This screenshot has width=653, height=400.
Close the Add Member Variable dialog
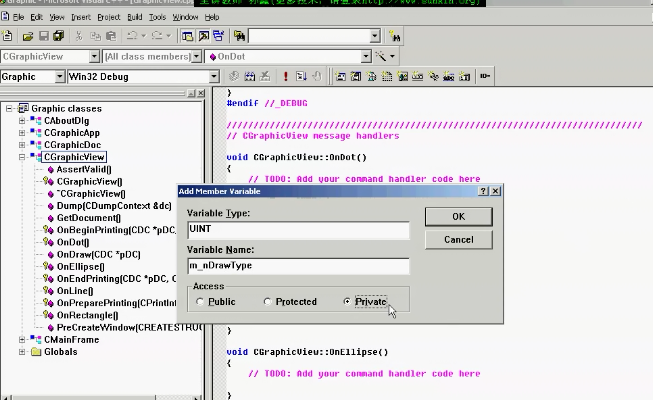(x=495, y=191)
